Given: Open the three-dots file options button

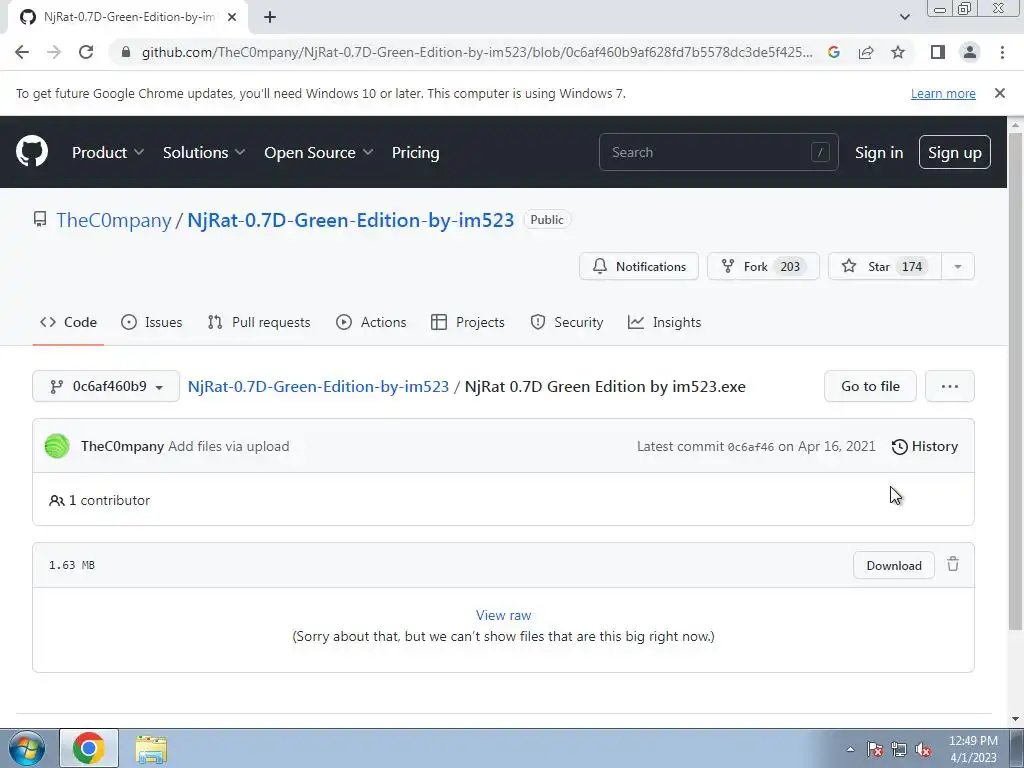Looking at the screenshot, I should tap(950, 386).
